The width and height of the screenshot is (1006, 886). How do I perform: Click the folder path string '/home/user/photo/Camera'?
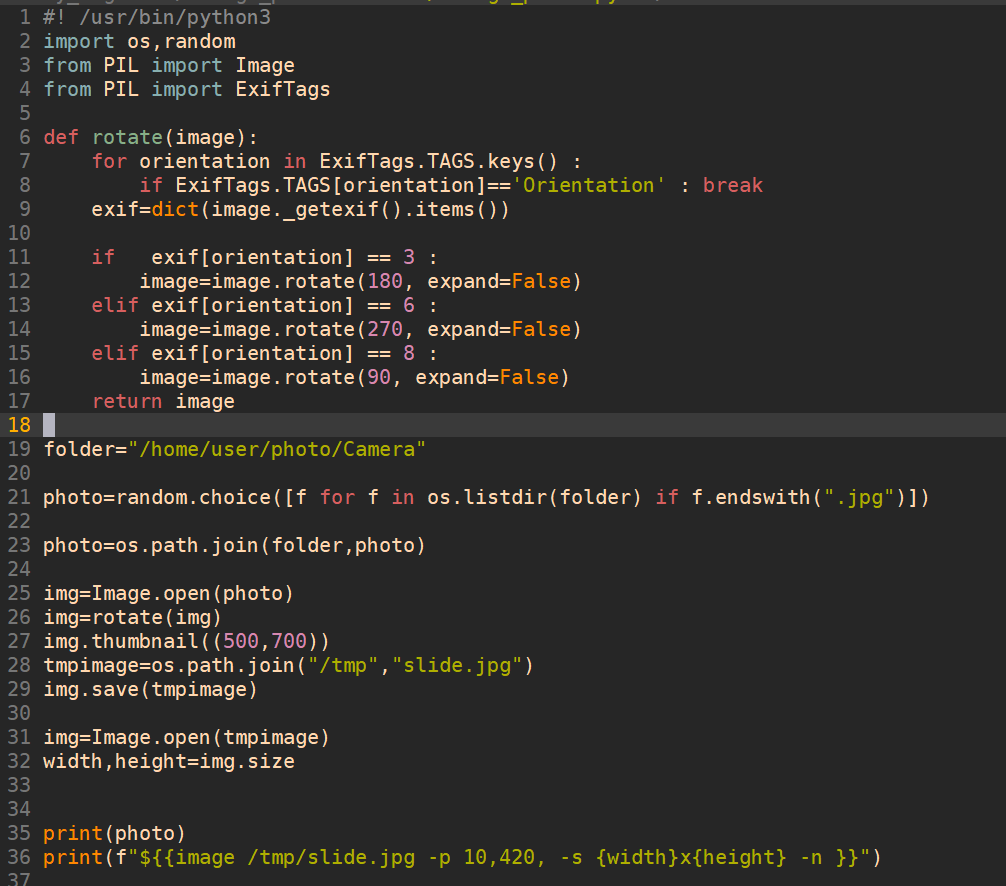[277, 449]
